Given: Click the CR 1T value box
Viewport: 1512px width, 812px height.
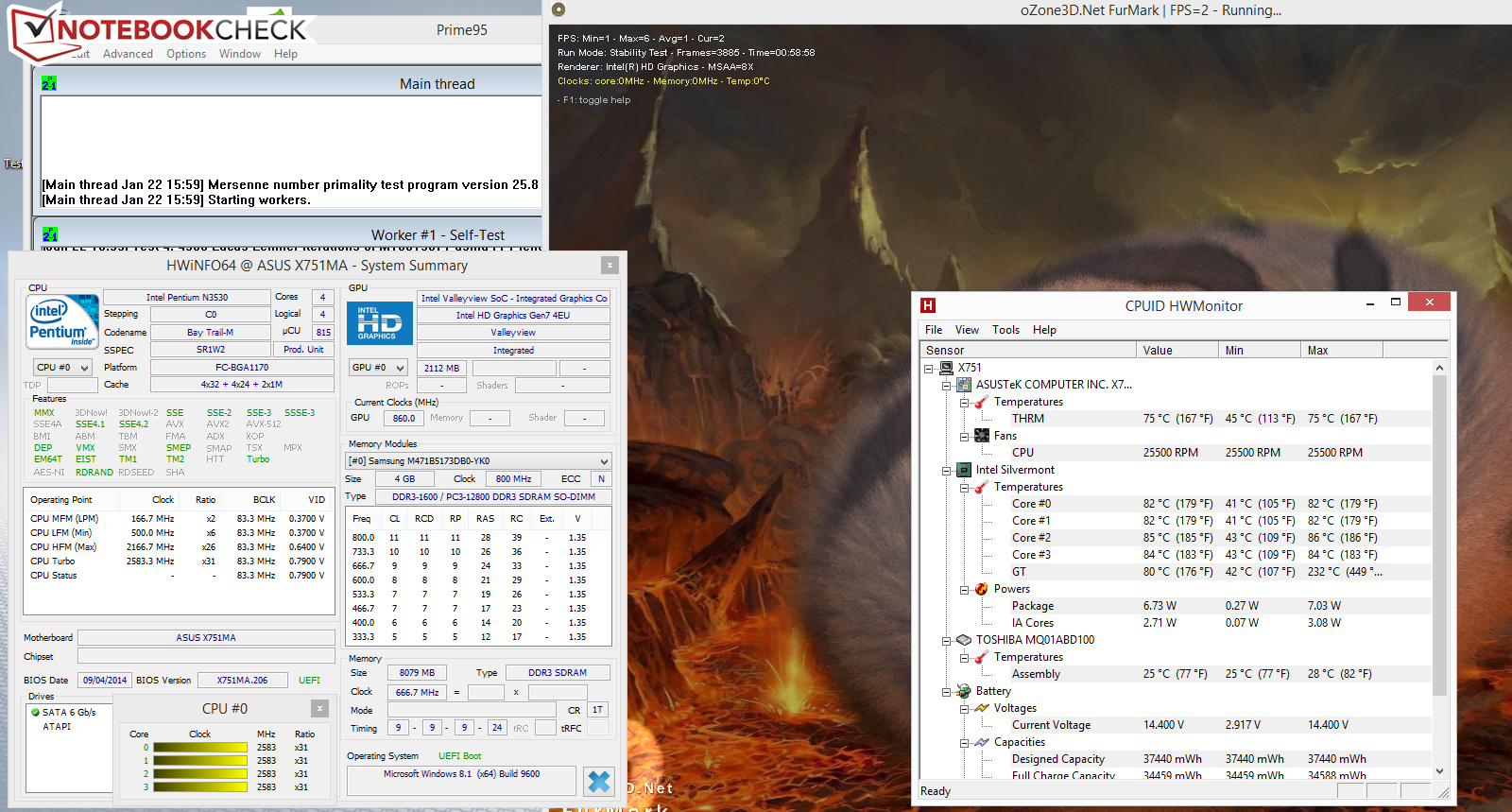Looking at the screenshot, I should pos(597,710).
